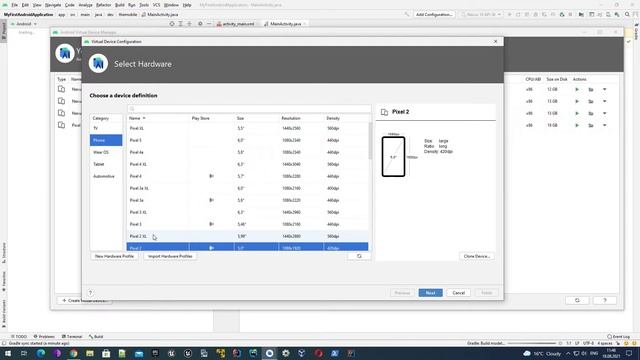Click the hammer Make Project icon
Image resolution: width=640 pixels, height=360 pixels.
[x=407, y=15]
